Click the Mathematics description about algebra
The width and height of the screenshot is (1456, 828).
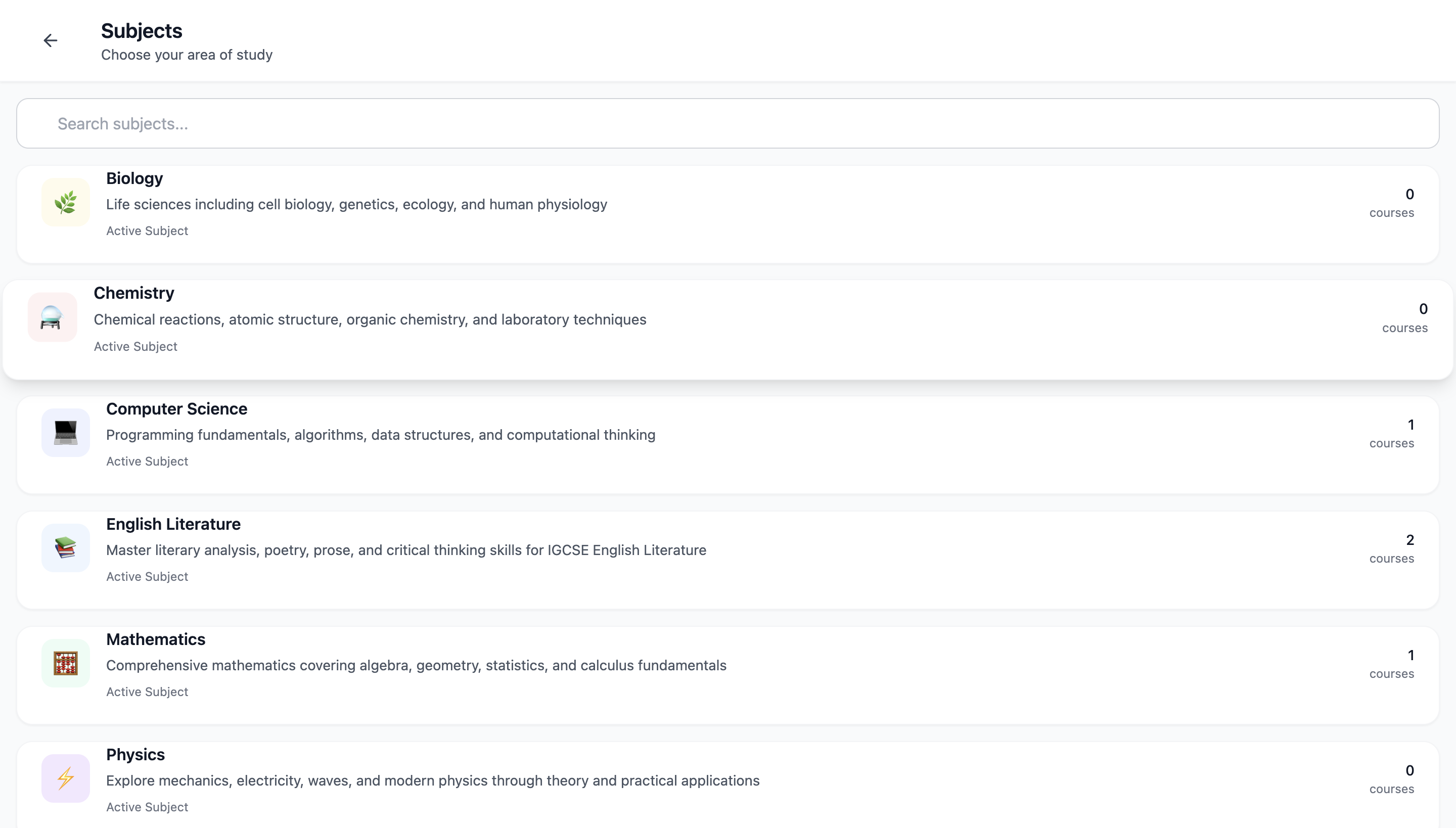(416, 665)
